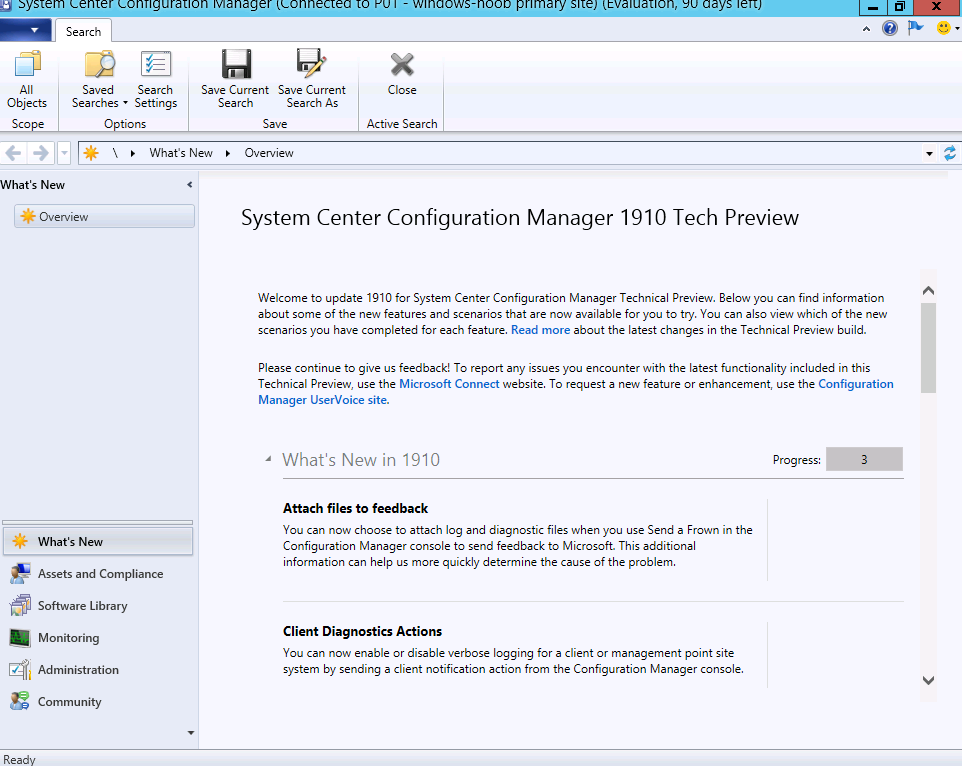Viewport: 962px width, 766px height.
Task: Go back with the navigation arrow
Action: (x=13, y=153)
